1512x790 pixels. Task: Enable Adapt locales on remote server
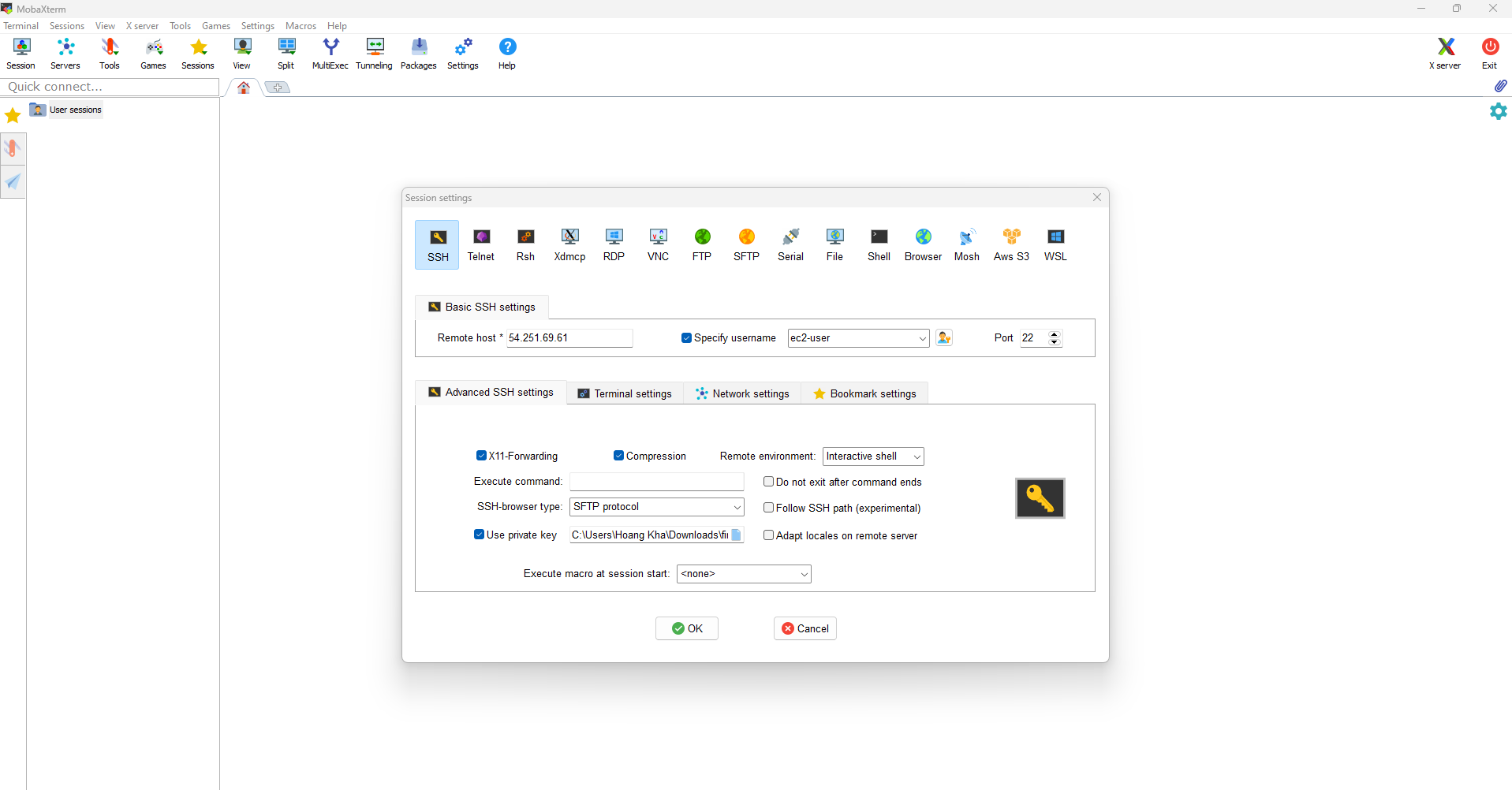tap(768, 535)
